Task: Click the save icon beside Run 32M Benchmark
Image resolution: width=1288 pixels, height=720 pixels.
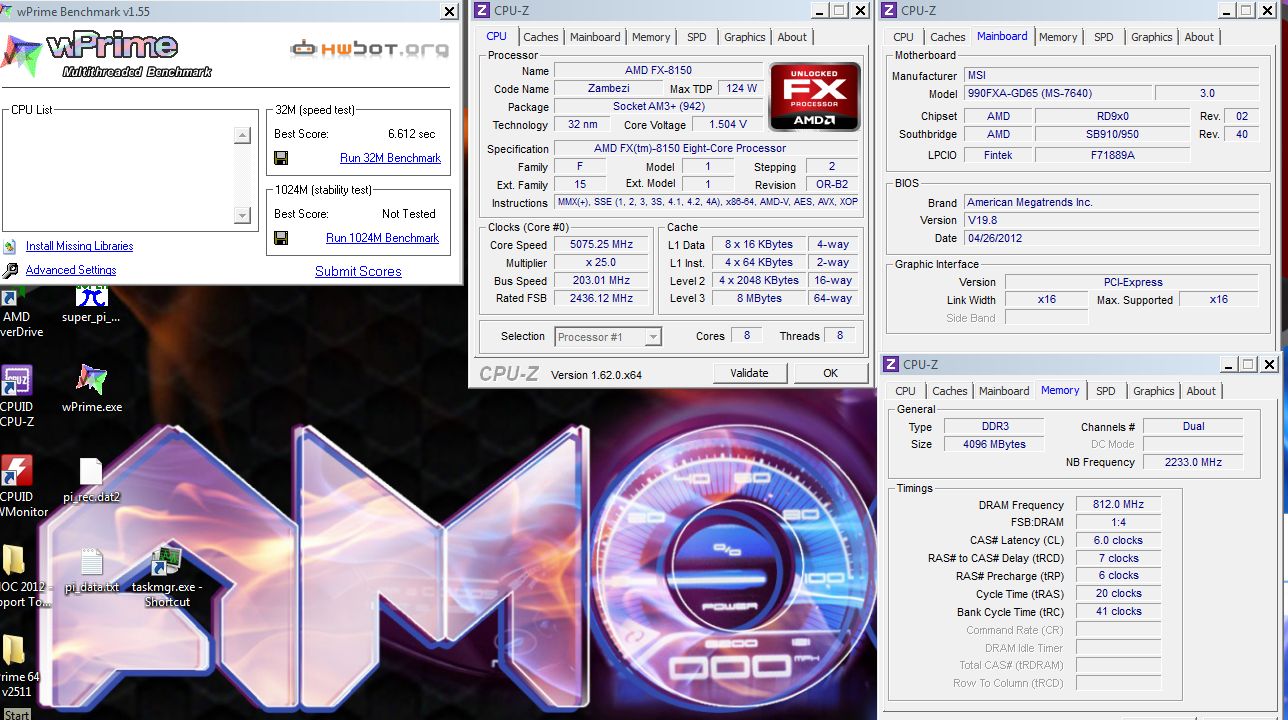Action: [x=281, y=158]
